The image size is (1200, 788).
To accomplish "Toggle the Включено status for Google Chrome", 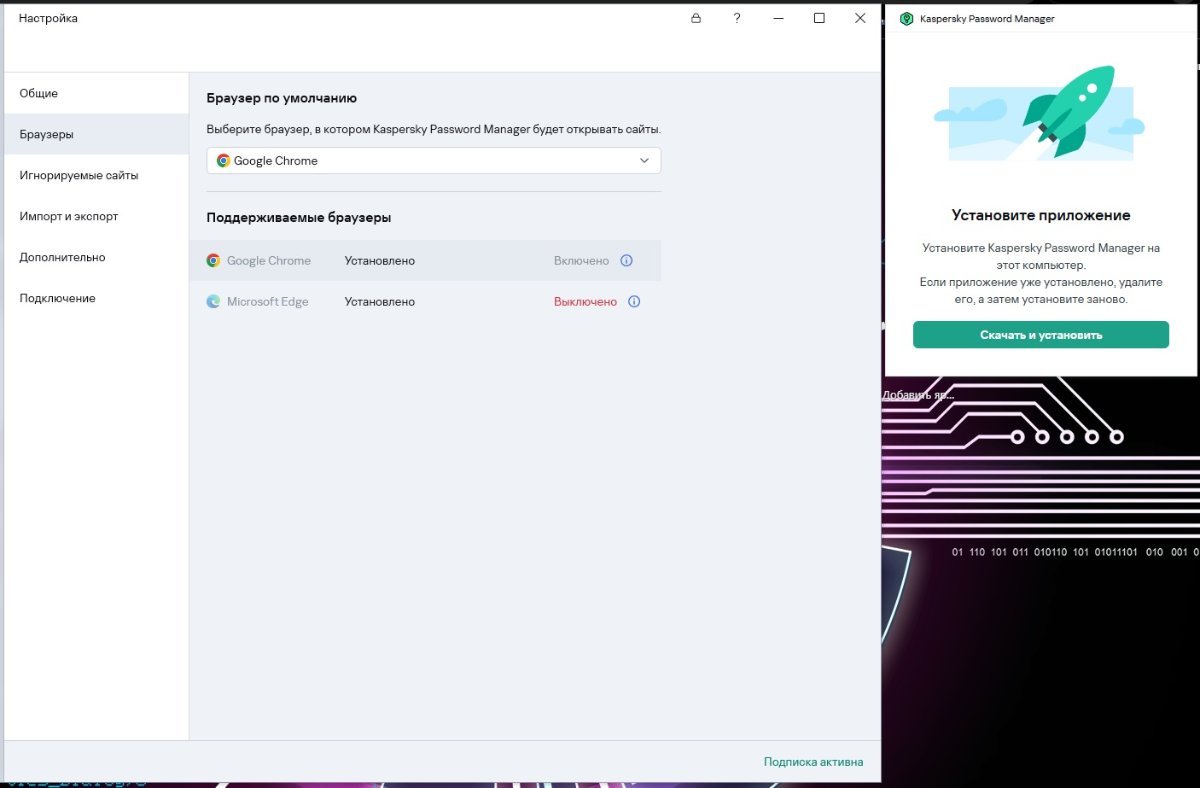I will click(581, 260).
